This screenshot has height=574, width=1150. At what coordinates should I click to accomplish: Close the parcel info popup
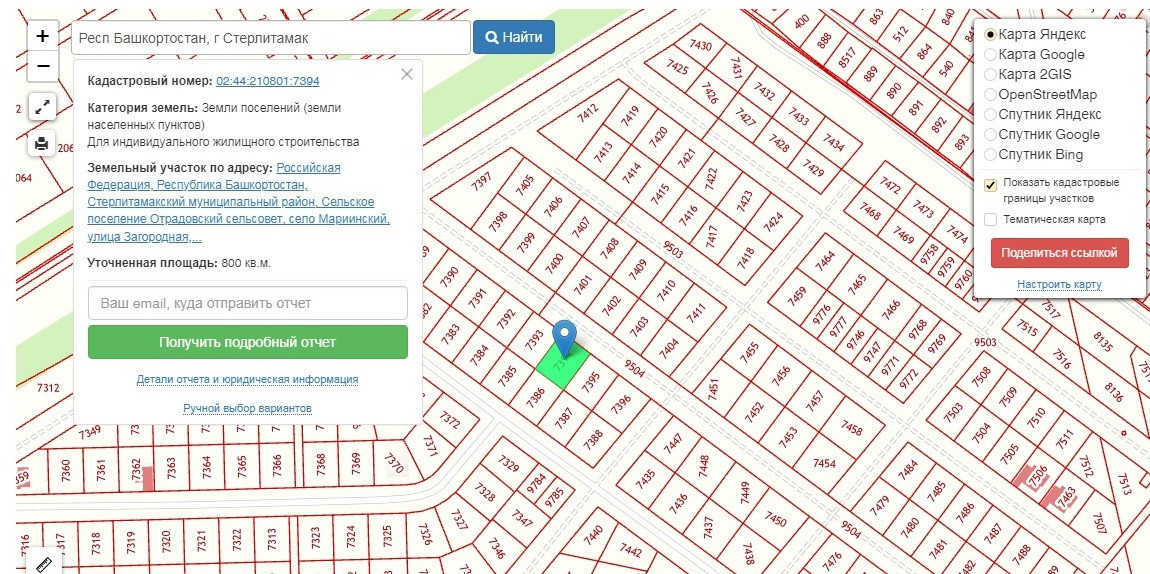pyautogui.click(x=407, y=74)
